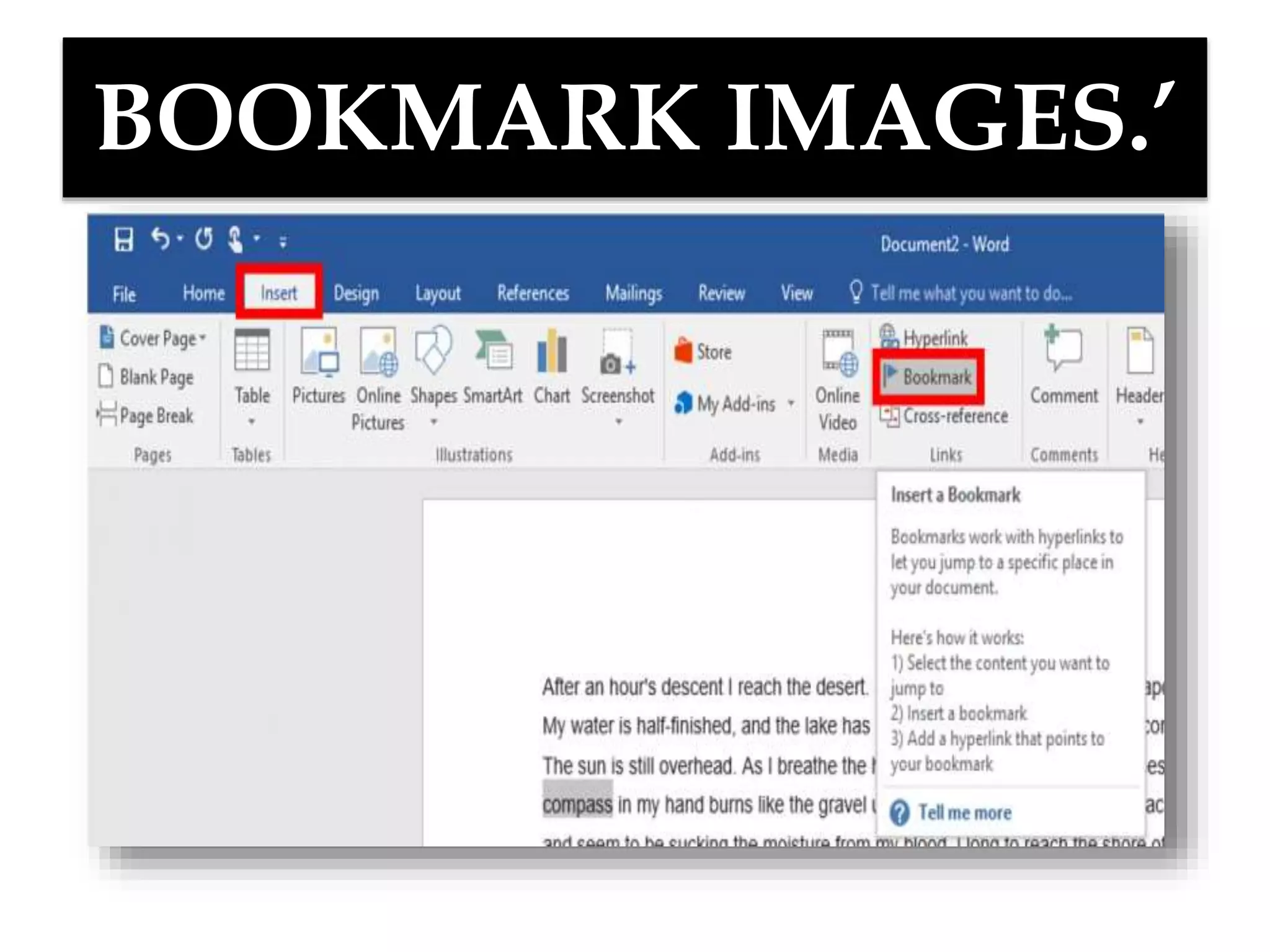Screen dimensions: 1270x952
Task: Open the File tab
Action: [x=124, y=294]
